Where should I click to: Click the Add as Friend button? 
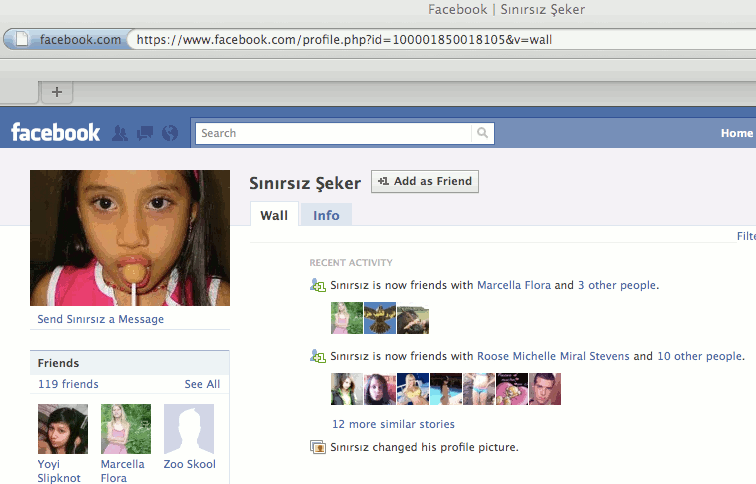coord(425,181)
